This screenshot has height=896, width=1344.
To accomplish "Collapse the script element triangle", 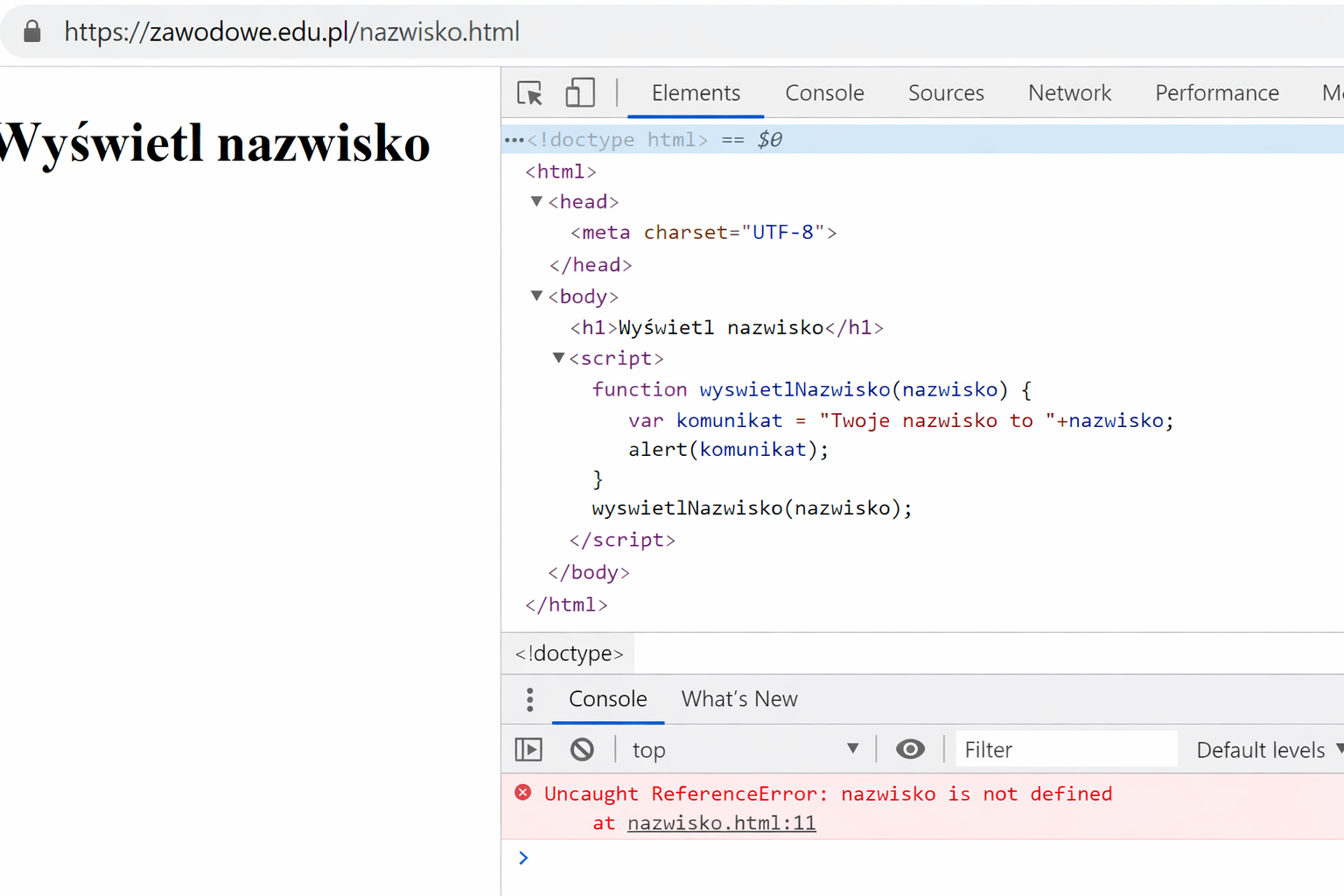I will point(558,359).
